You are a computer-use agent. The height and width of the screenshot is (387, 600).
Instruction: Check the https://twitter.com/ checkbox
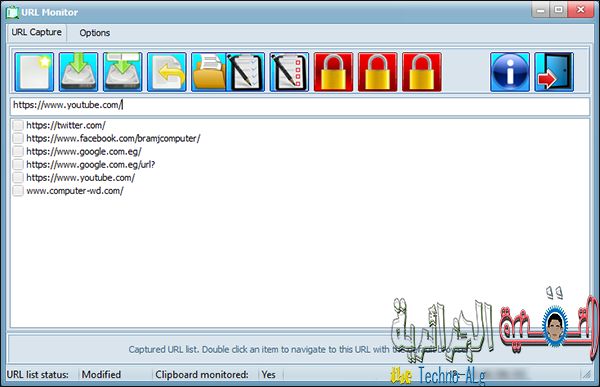click(x=18, y=126)
